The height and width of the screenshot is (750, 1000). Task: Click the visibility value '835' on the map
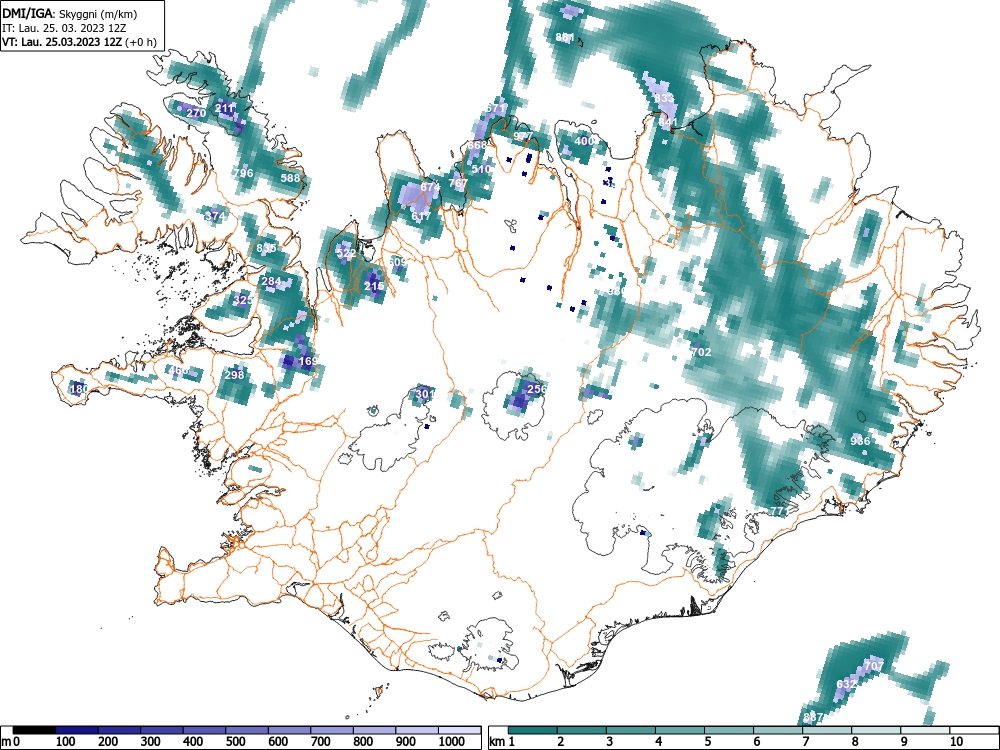click(267, 248)
